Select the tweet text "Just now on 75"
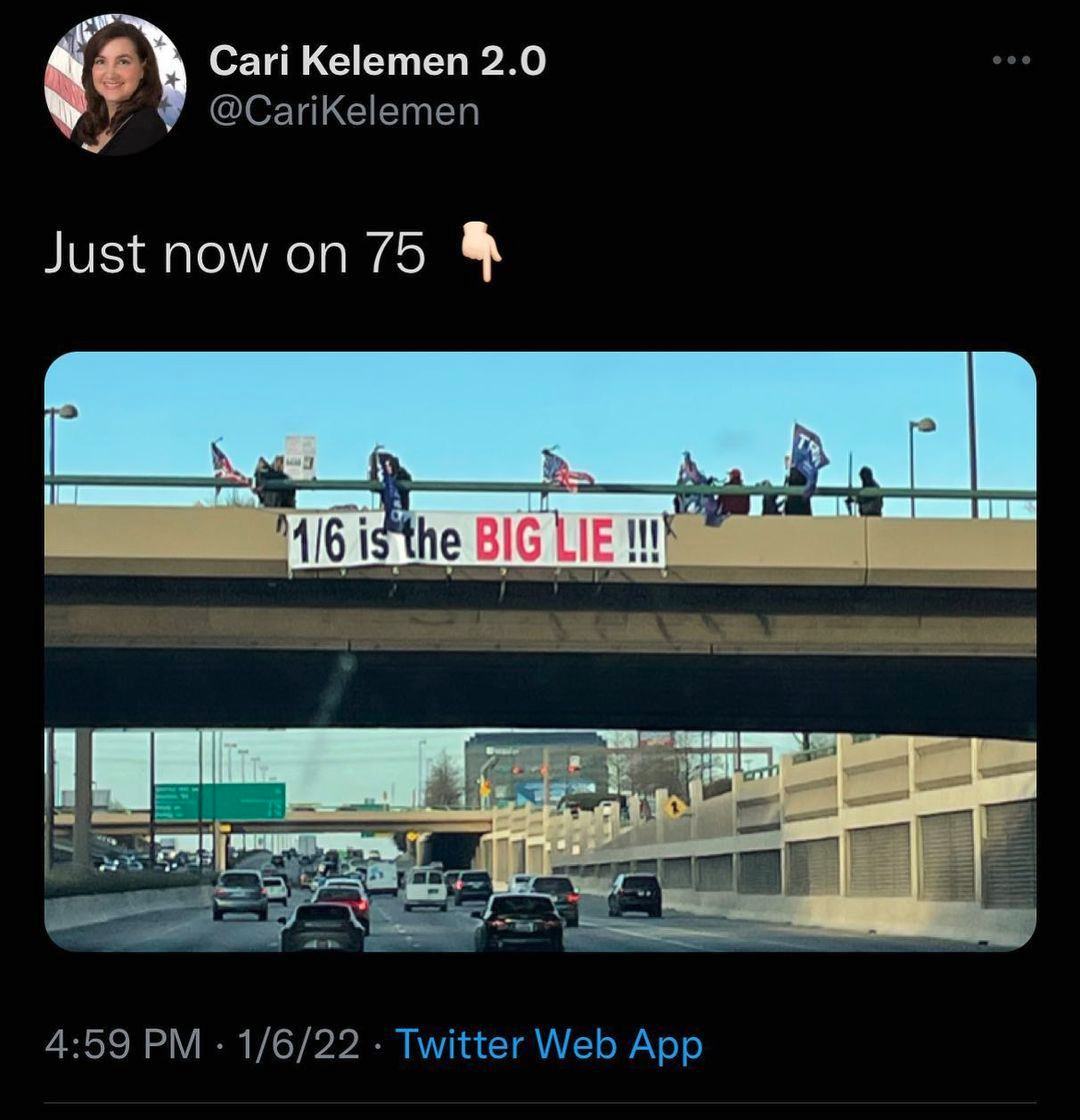Image resolution: width=1080 pixels, height=1120 pixels. point(235,253)
